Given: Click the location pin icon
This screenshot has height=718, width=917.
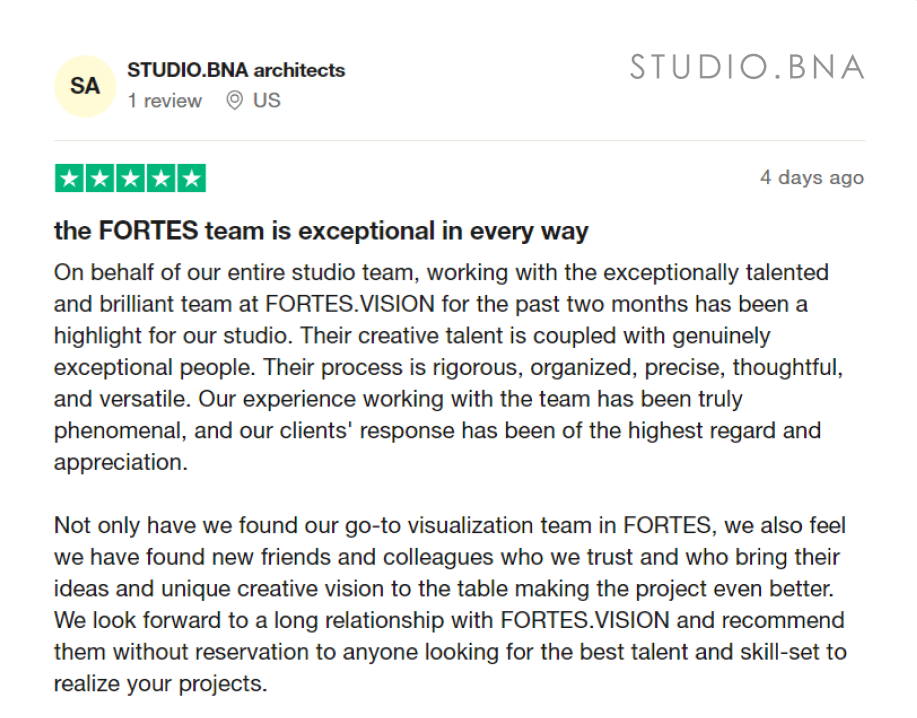Looking at the screenshot, I should [234, 101].
